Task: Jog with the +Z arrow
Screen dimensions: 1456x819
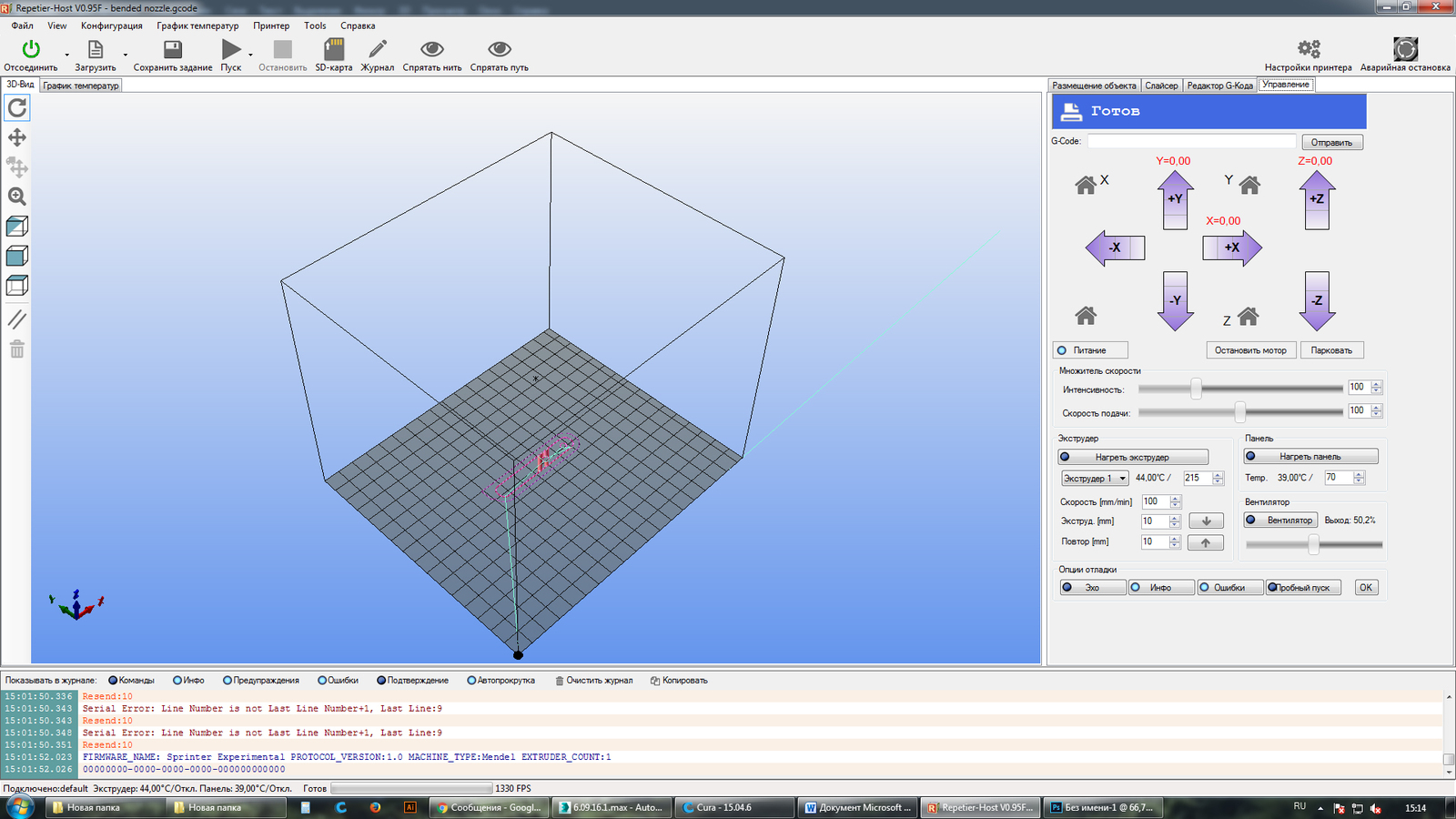Action: (1317, 200)
